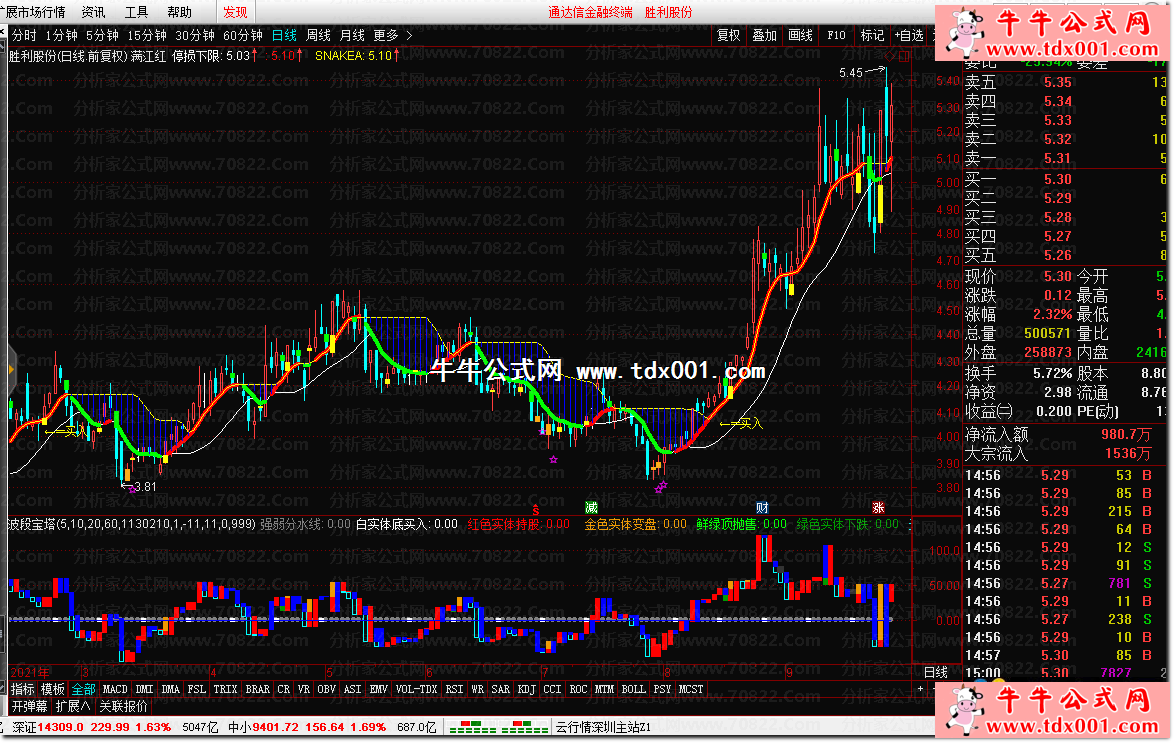Click the 关联报价 button
Screen dimensions: 1175x743
(123, 706)
